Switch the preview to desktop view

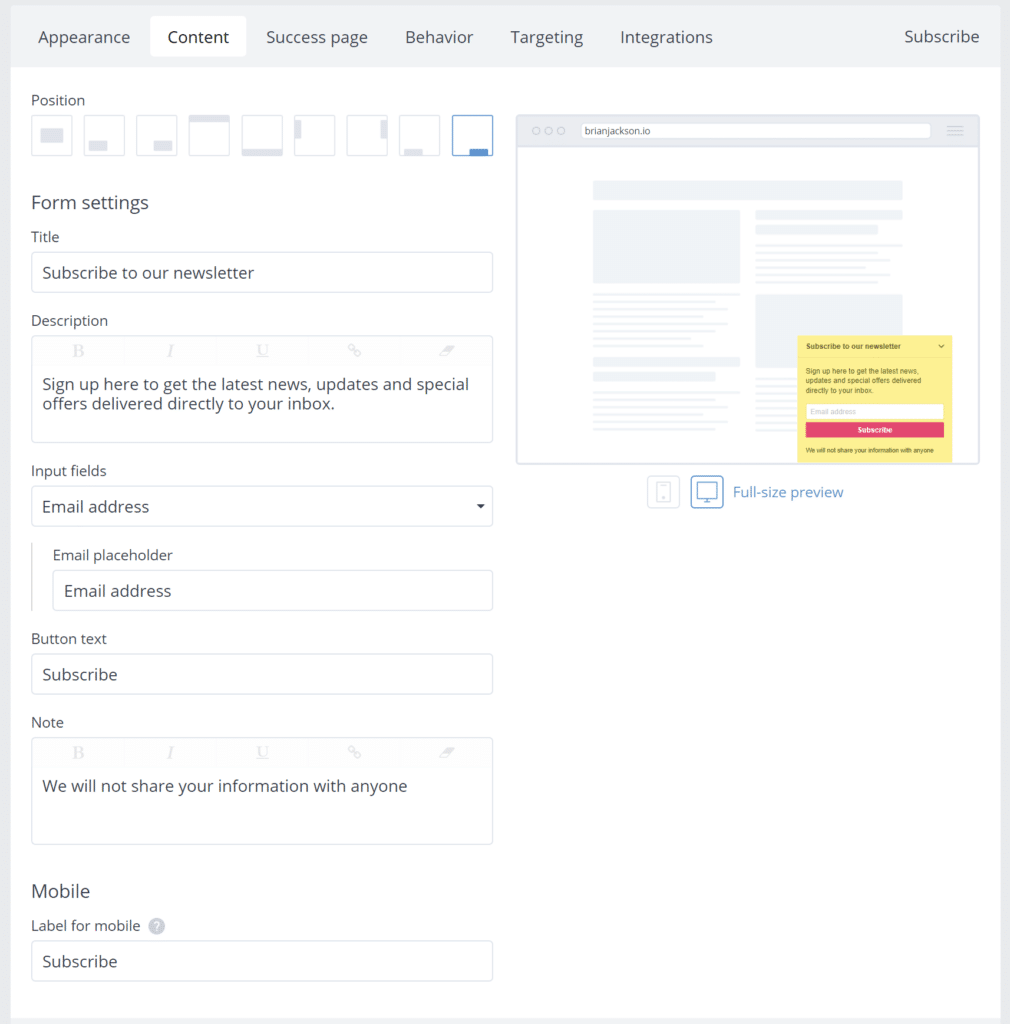point(707,491)
